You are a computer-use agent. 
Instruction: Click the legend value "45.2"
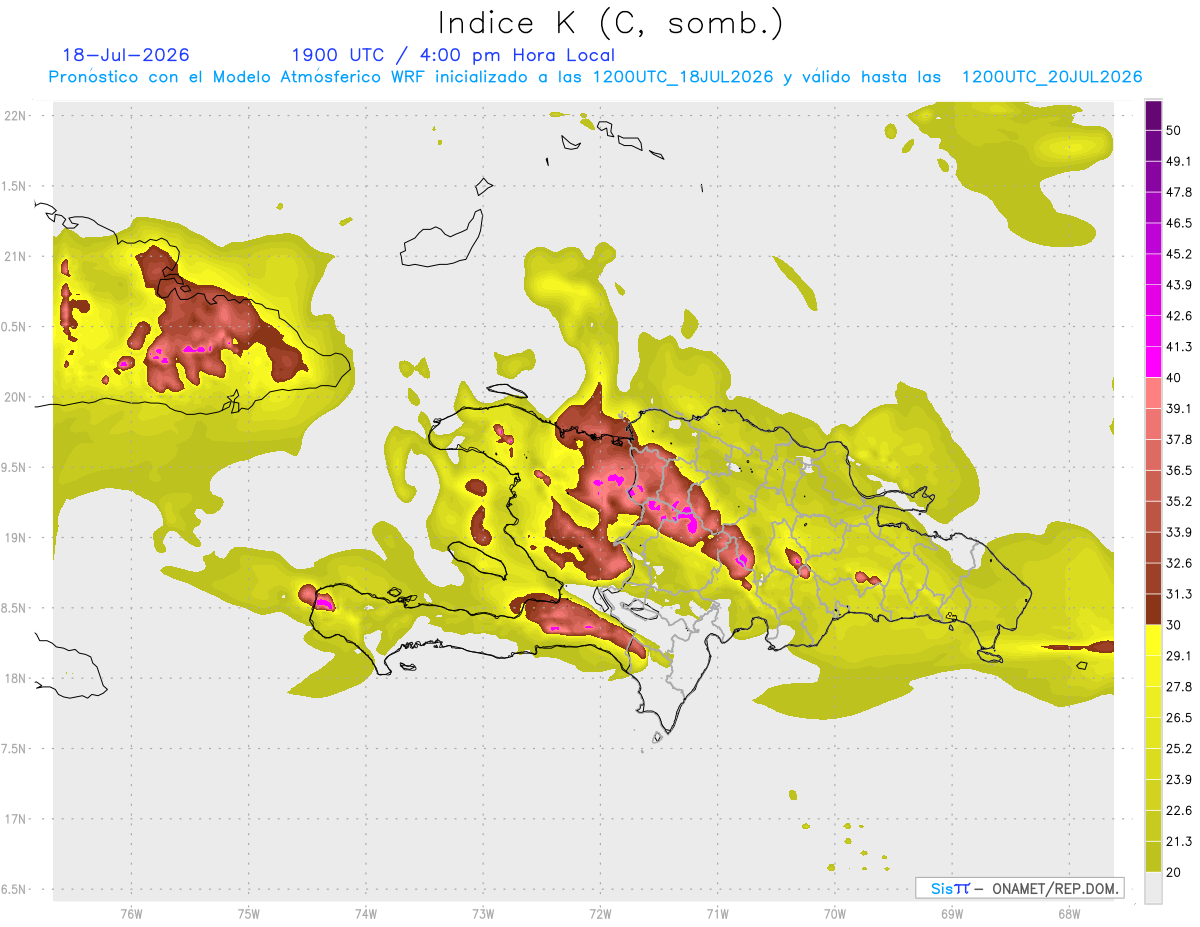[x=1179, y=254]
